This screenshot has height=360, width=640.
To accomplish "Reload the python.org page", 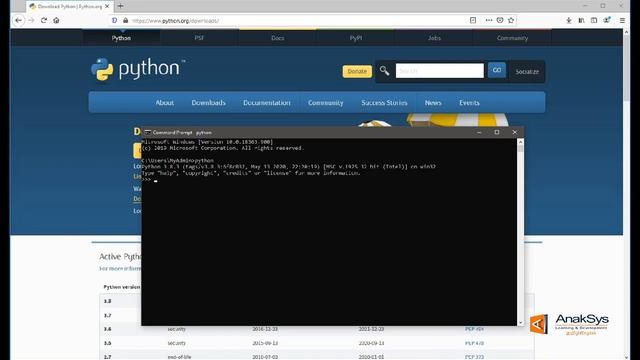I will (x=44, y=20).
